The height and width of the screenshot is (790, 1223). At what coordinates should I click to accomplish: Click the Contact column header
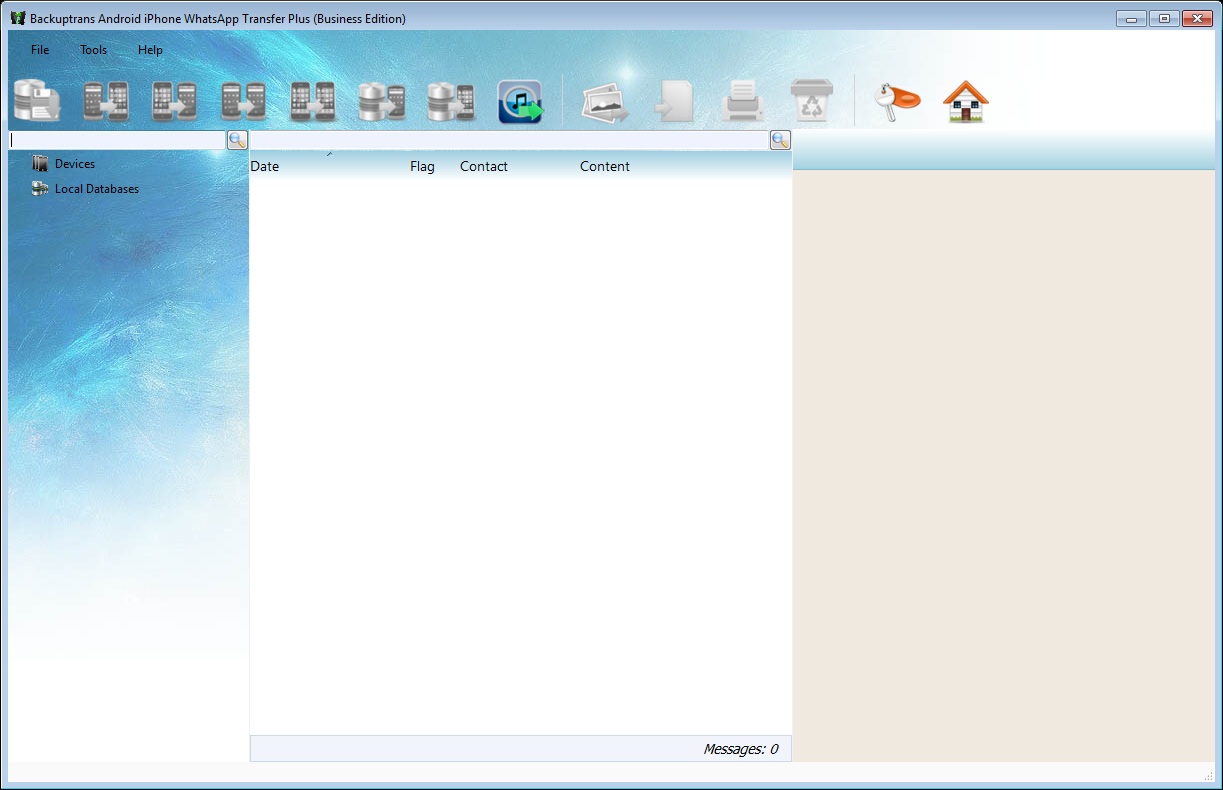(484, 167)
